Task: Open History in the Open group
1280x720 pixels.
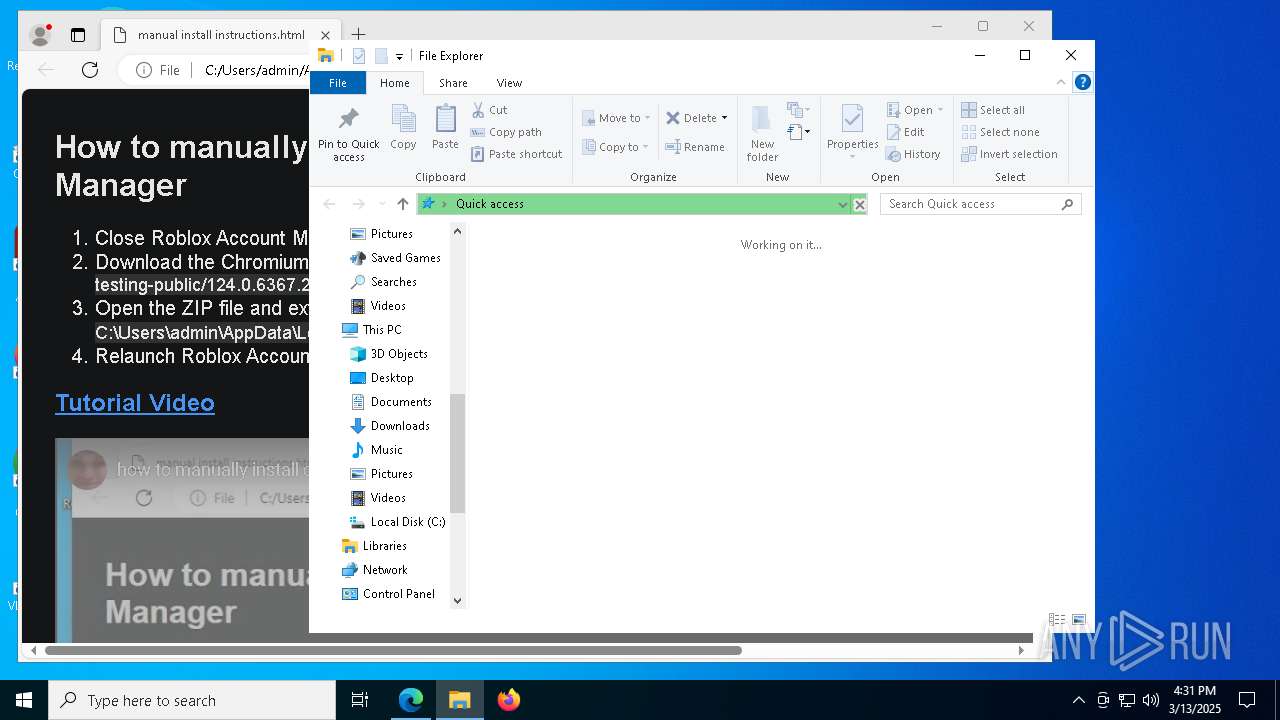Action: 913,154
